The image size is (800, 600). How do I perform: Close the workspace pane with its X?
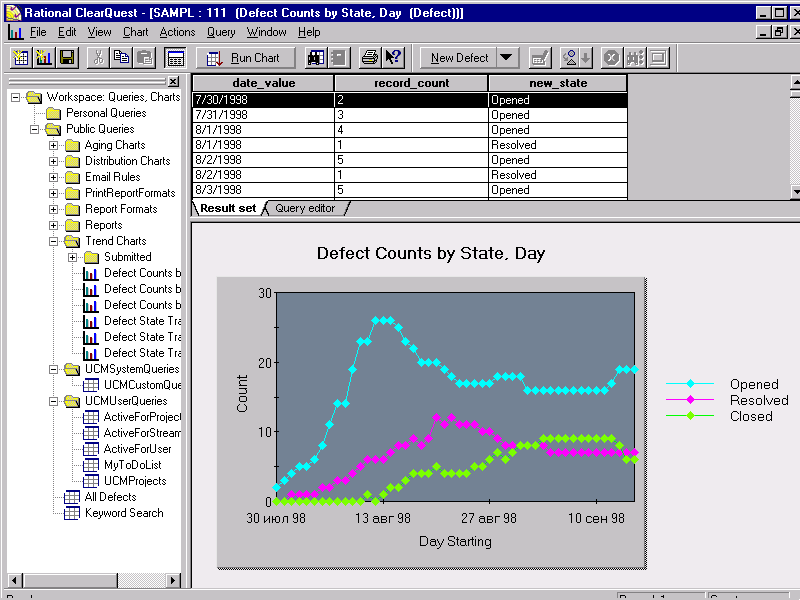[173, 82]
